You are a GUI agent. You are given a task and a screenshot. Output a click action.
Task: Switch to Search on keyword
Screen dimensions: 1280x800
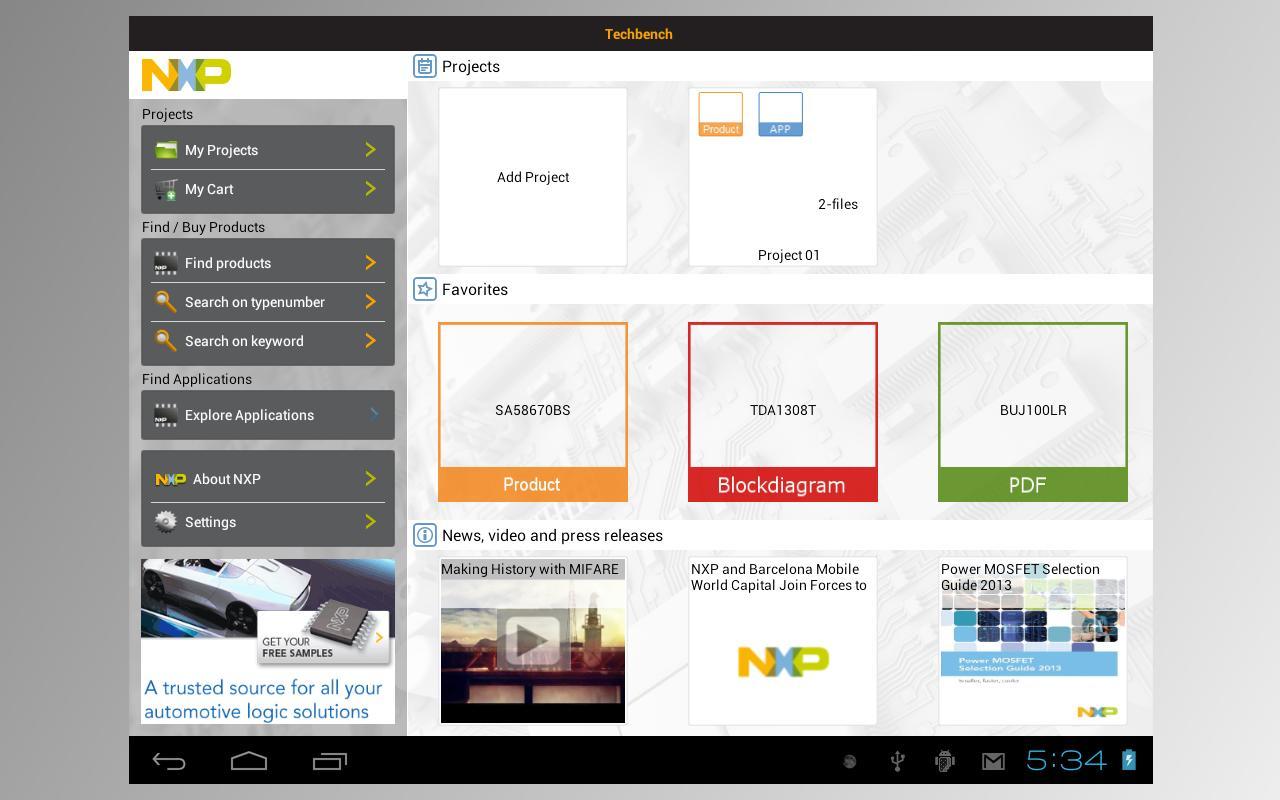[244, 341]
